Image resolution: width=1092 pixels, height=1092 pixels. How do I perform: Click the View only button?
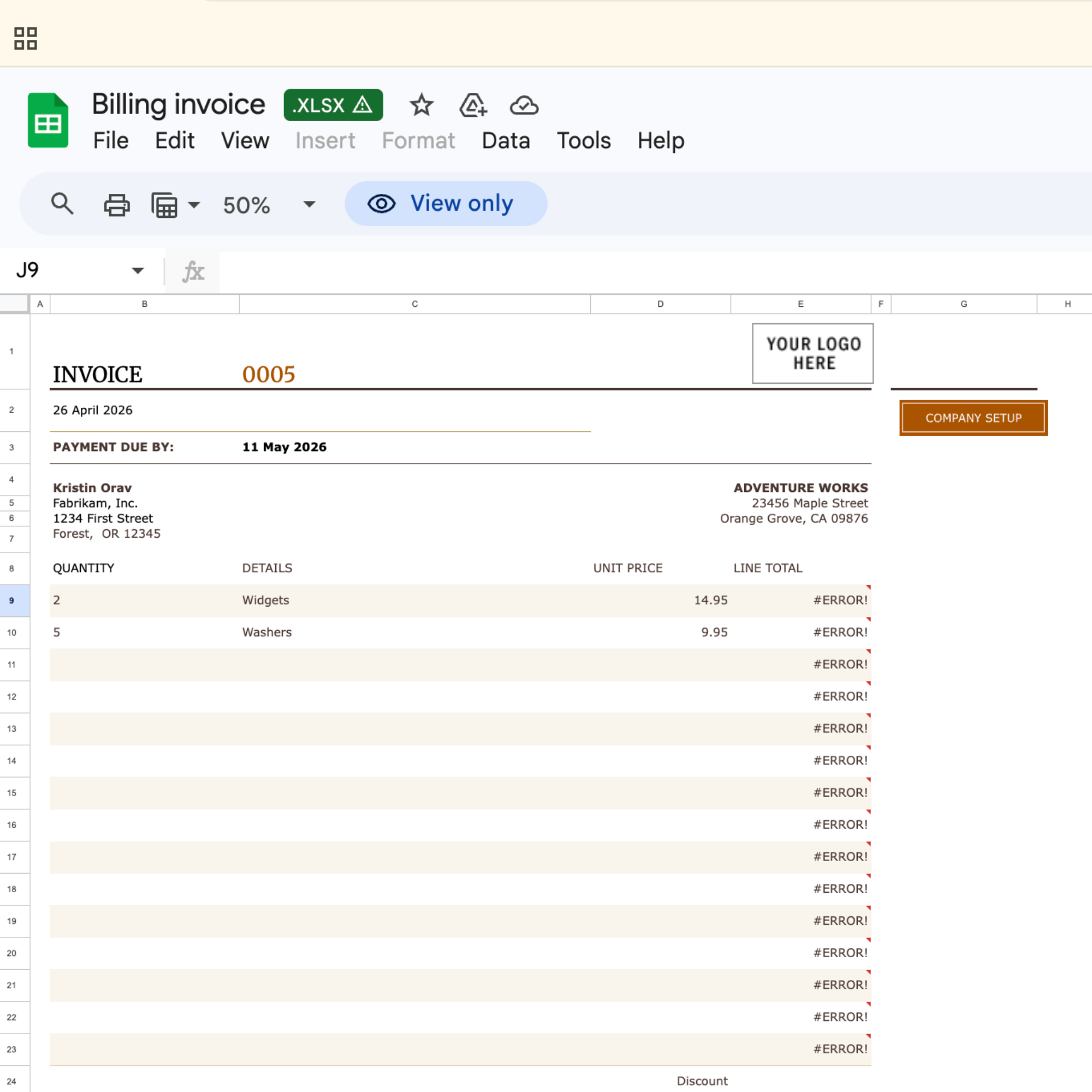(x=446, y=204)
